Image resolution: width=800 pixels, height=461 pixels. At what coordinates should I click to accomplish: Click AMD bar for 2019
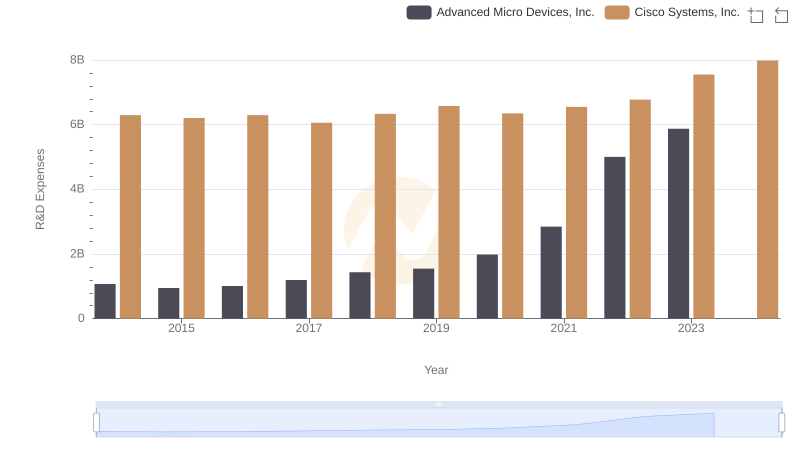coord(423,293)
